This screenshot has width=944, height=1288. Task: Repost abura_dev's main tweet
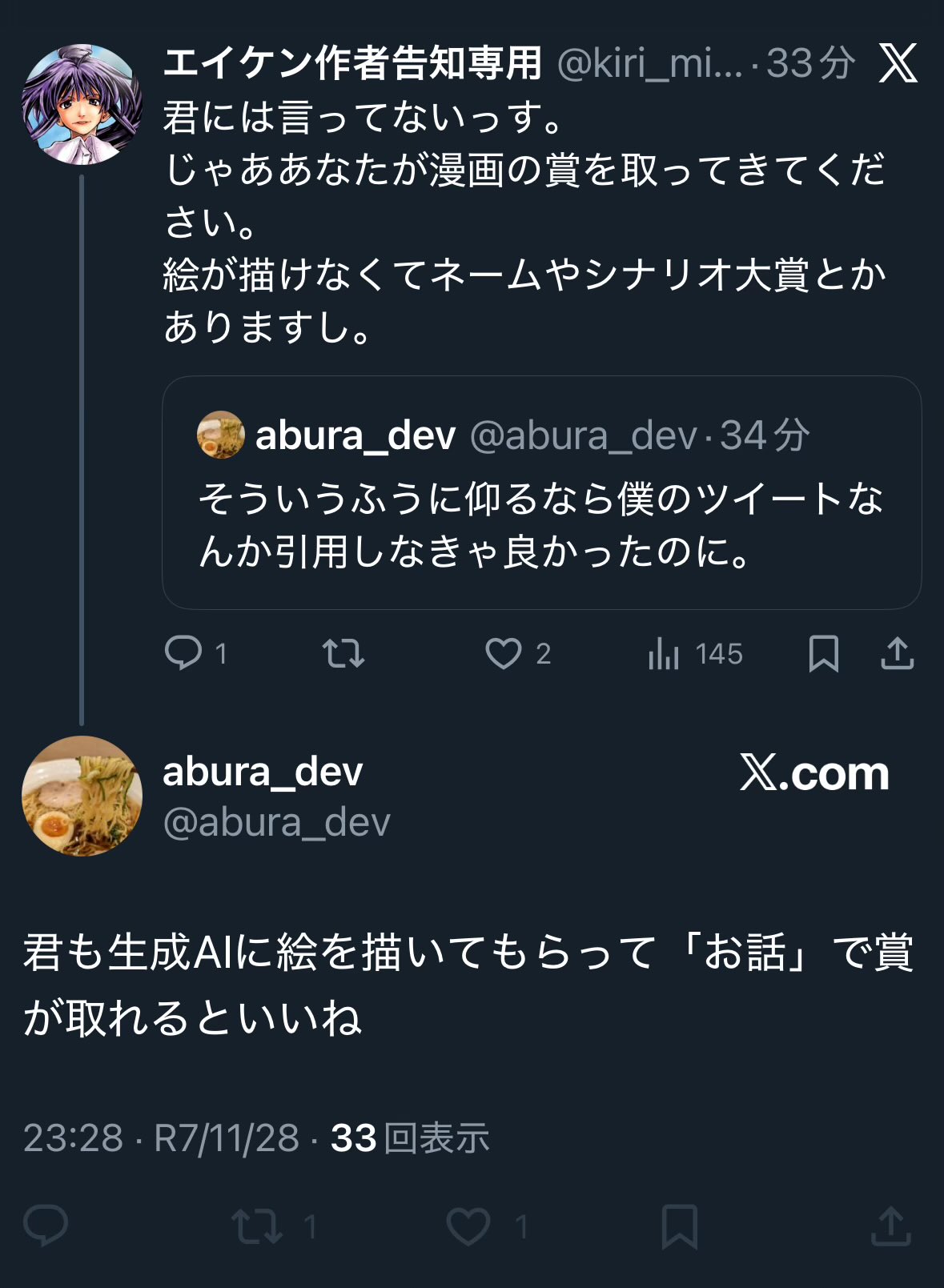(257, 1226)
